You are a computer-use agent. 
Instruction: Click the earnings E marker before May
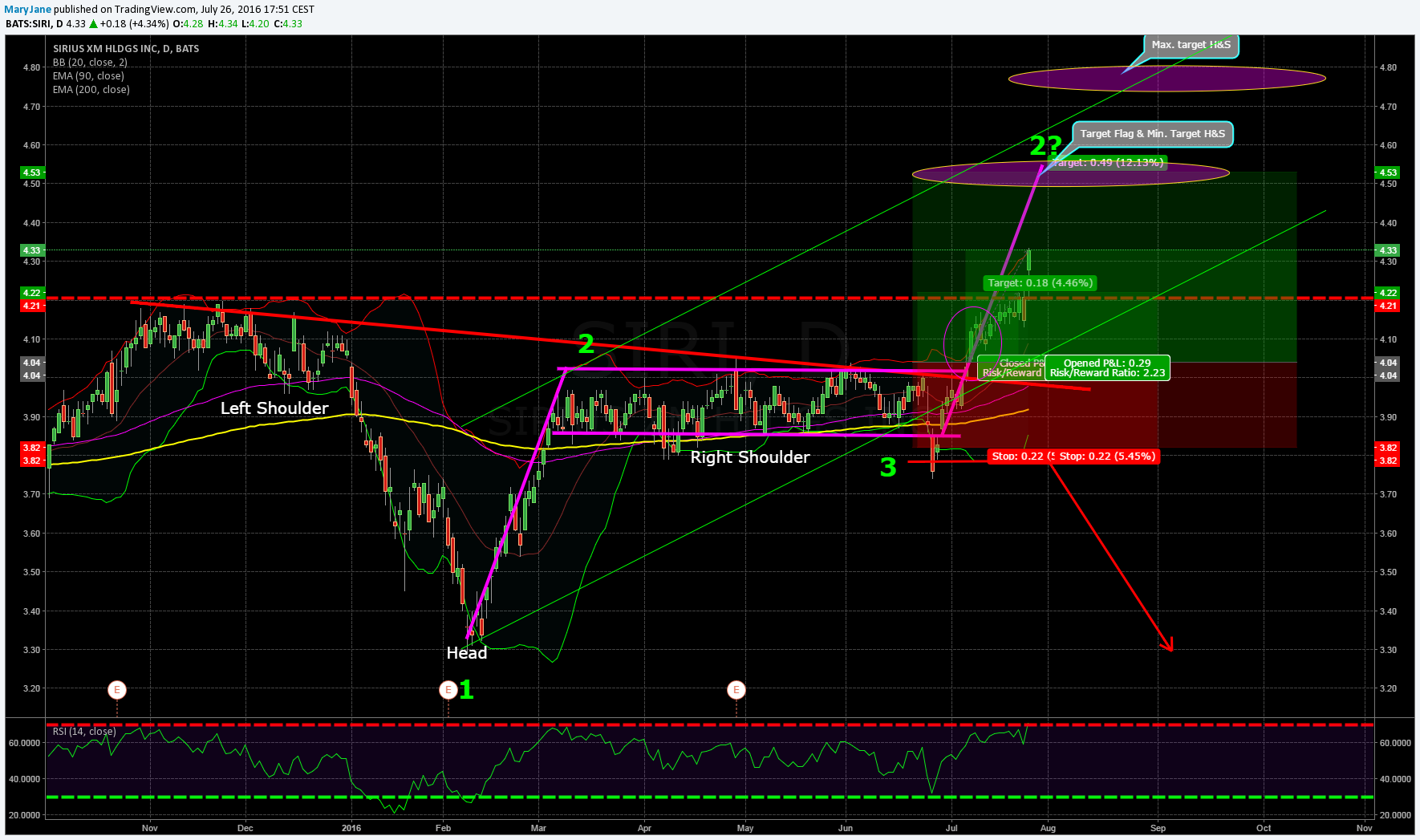coord(736,689)
